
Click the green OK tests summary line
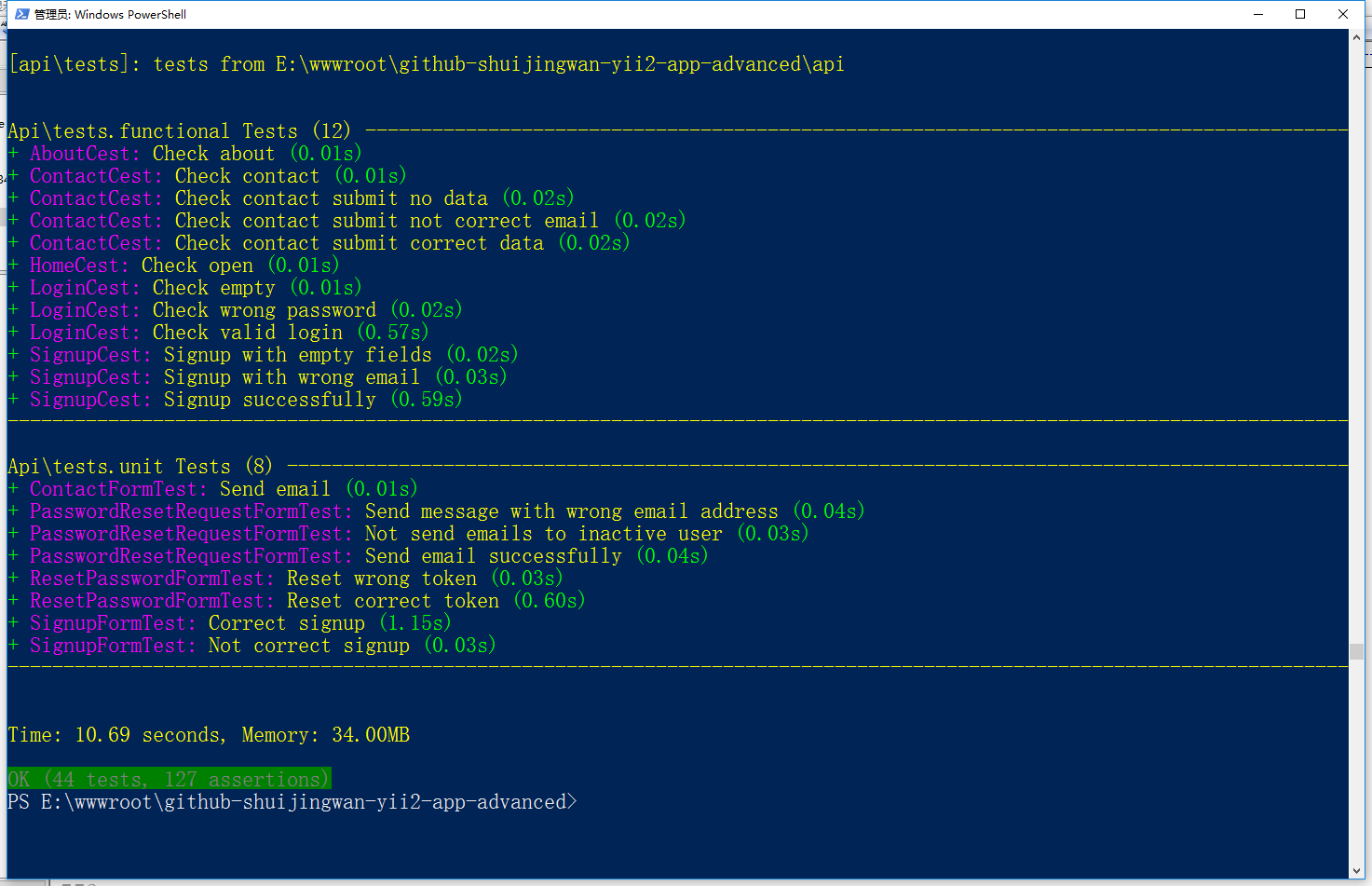[x=169, y=779]
